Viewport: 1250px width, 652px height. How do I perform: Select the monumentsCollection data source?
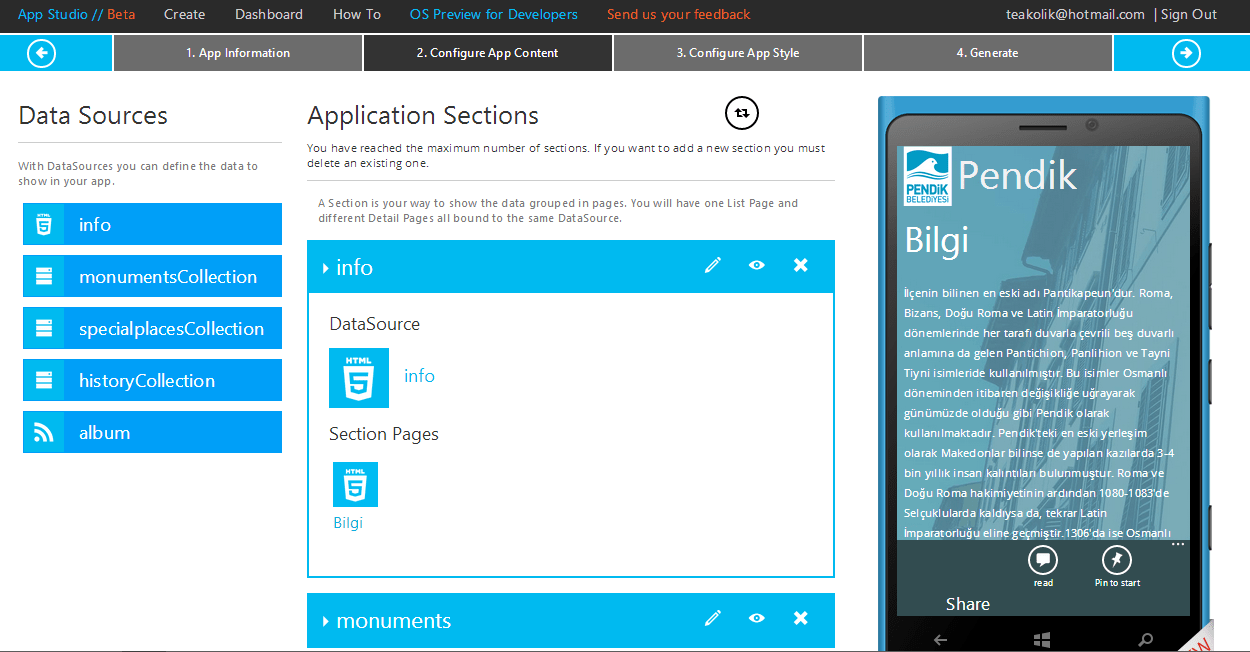point(152,276)
